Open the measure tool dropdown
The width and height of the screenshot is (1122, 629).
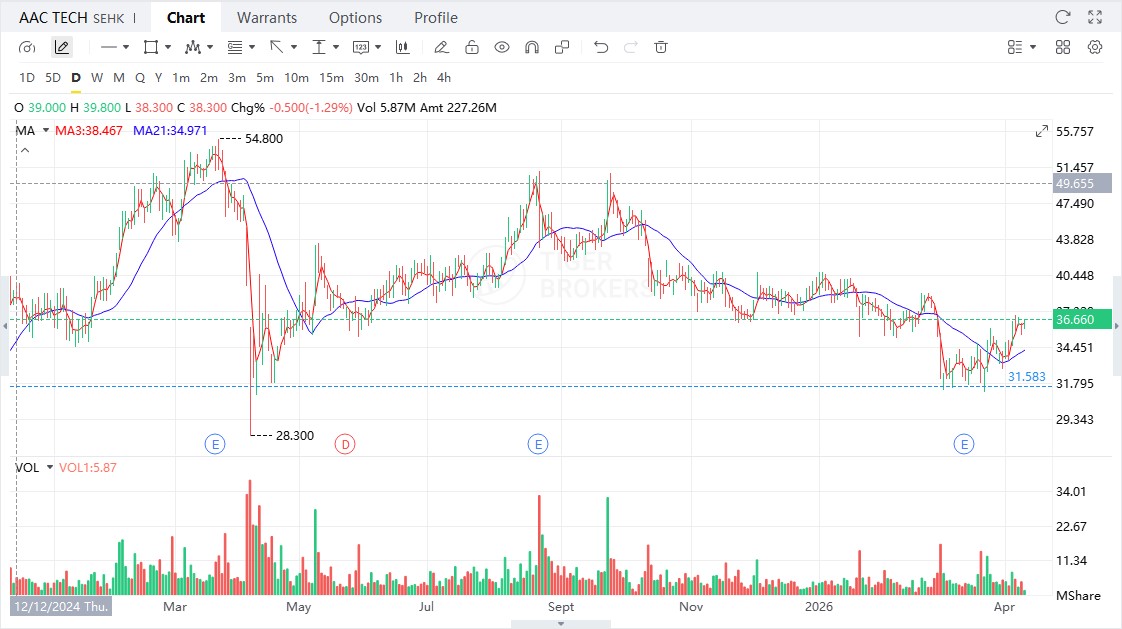(336, 47)
